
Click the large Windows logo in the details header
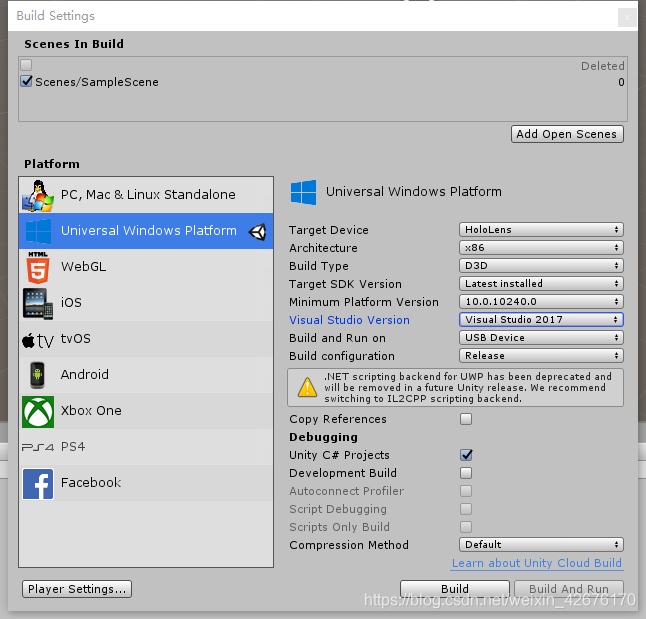tap(303, 192)
